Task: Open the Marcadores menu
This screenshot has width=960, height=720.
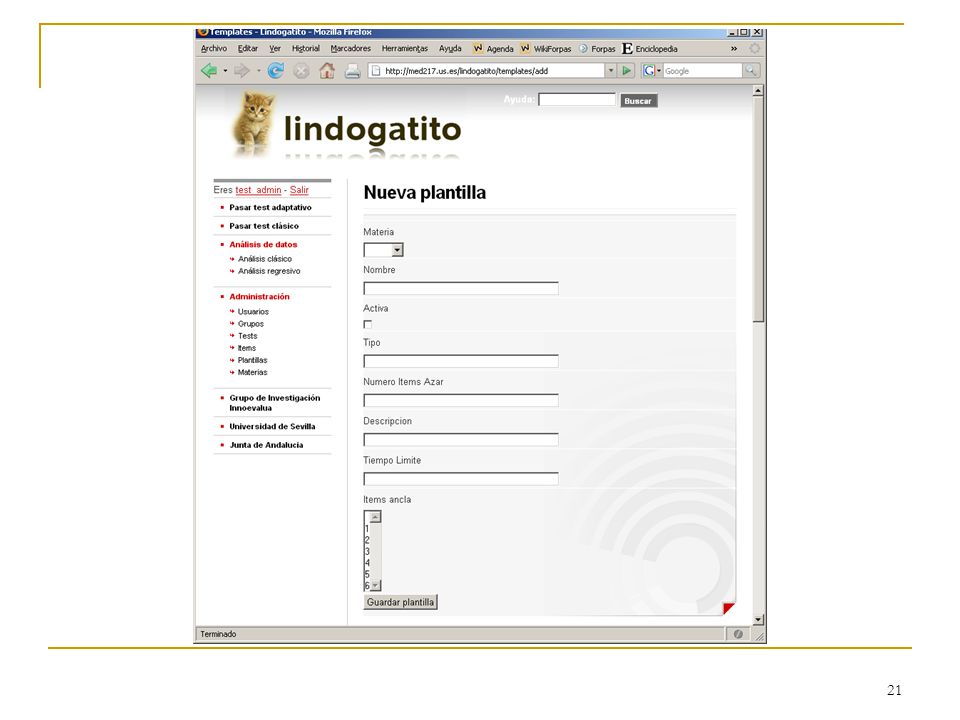Action: [x=350, y=48]
